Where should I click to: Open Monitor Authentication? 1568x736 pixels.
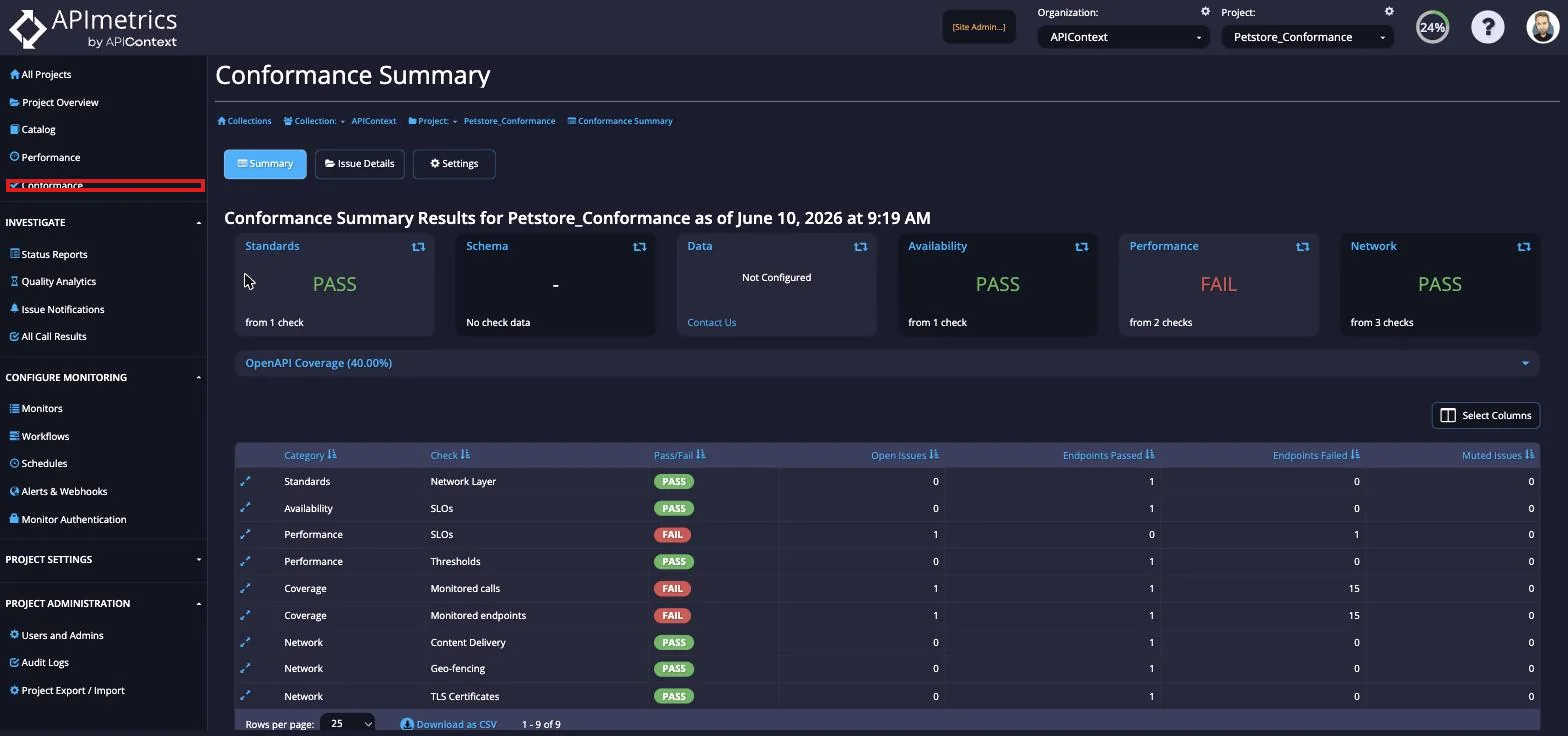pyautogui.click(x=67, y=519)
